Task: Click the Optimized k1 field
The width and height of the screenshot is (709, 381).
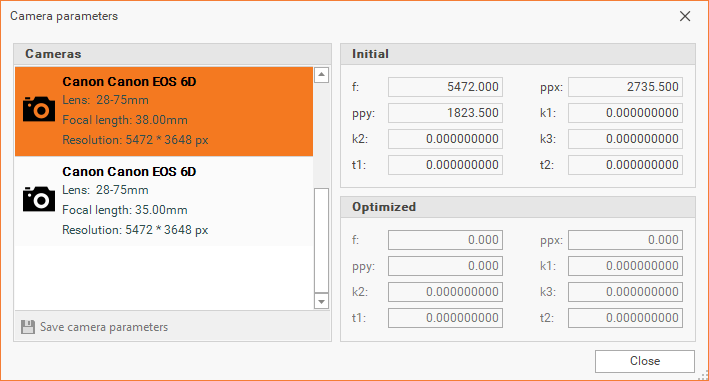Action: (x=625, y=266)
